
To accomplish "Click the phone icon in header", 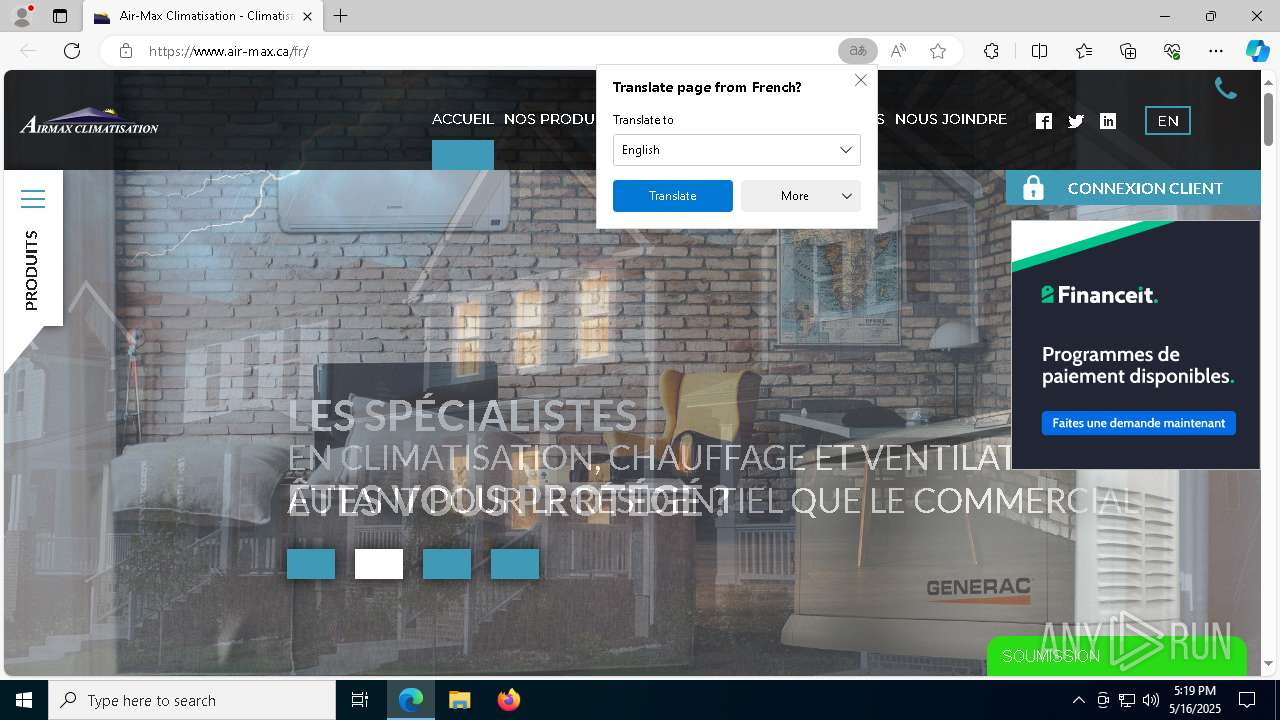I will pos(1226,89).
